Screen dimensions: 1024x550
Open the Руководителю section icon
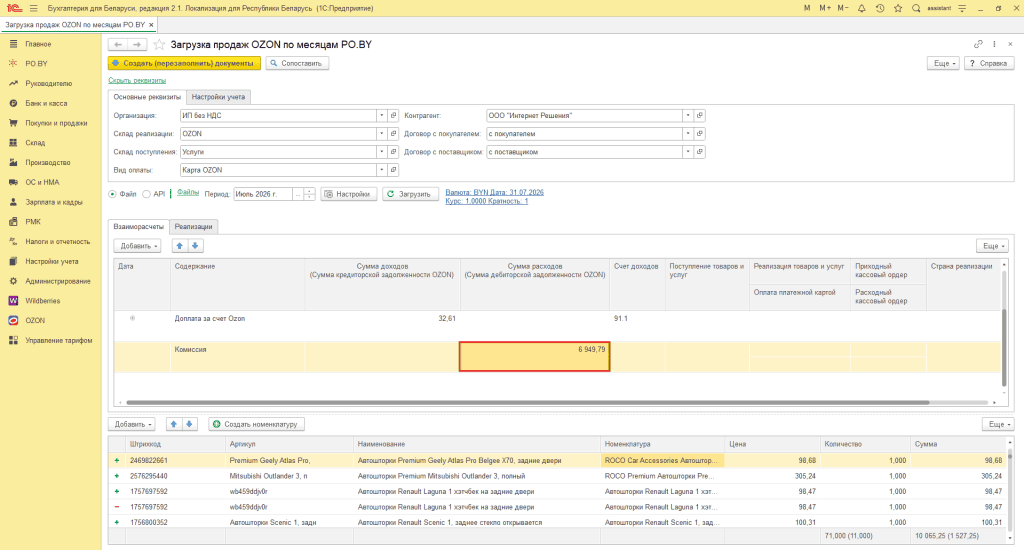13,84
